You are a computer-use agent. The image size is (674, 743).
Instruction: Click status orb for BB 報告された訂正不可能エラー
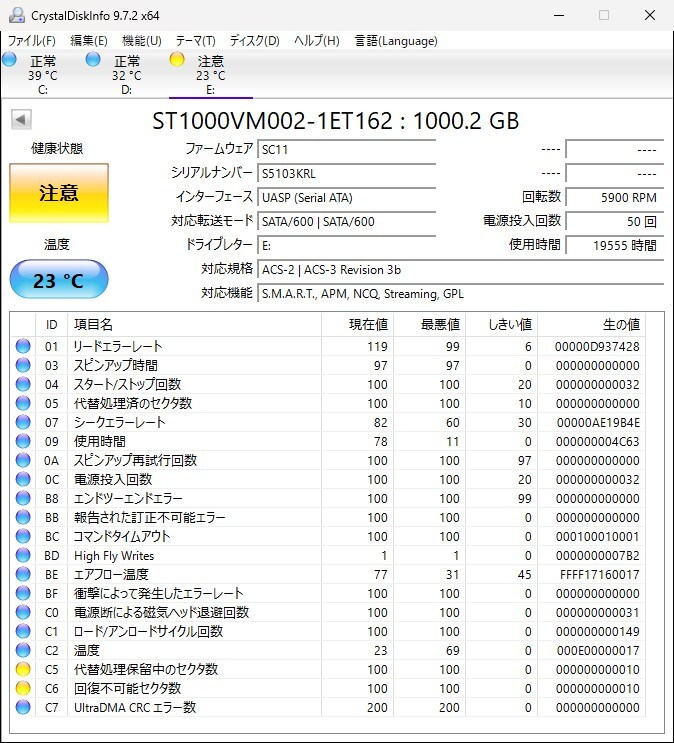[23, 517]
